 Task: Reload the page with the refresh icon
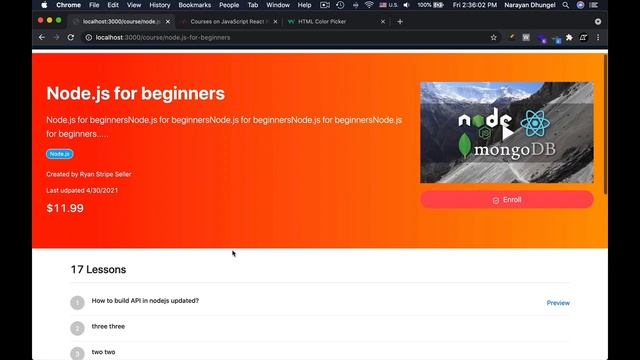tap(71, 37)
